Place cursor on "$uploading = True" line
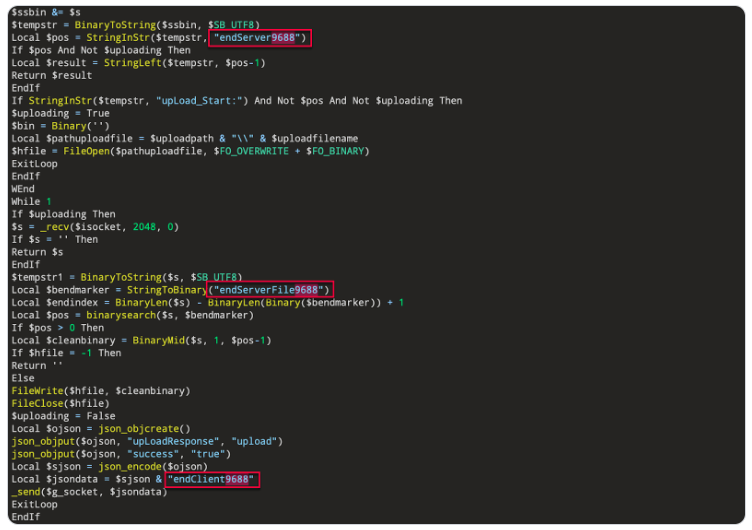 pyautogui.click(x=60, y=113)
